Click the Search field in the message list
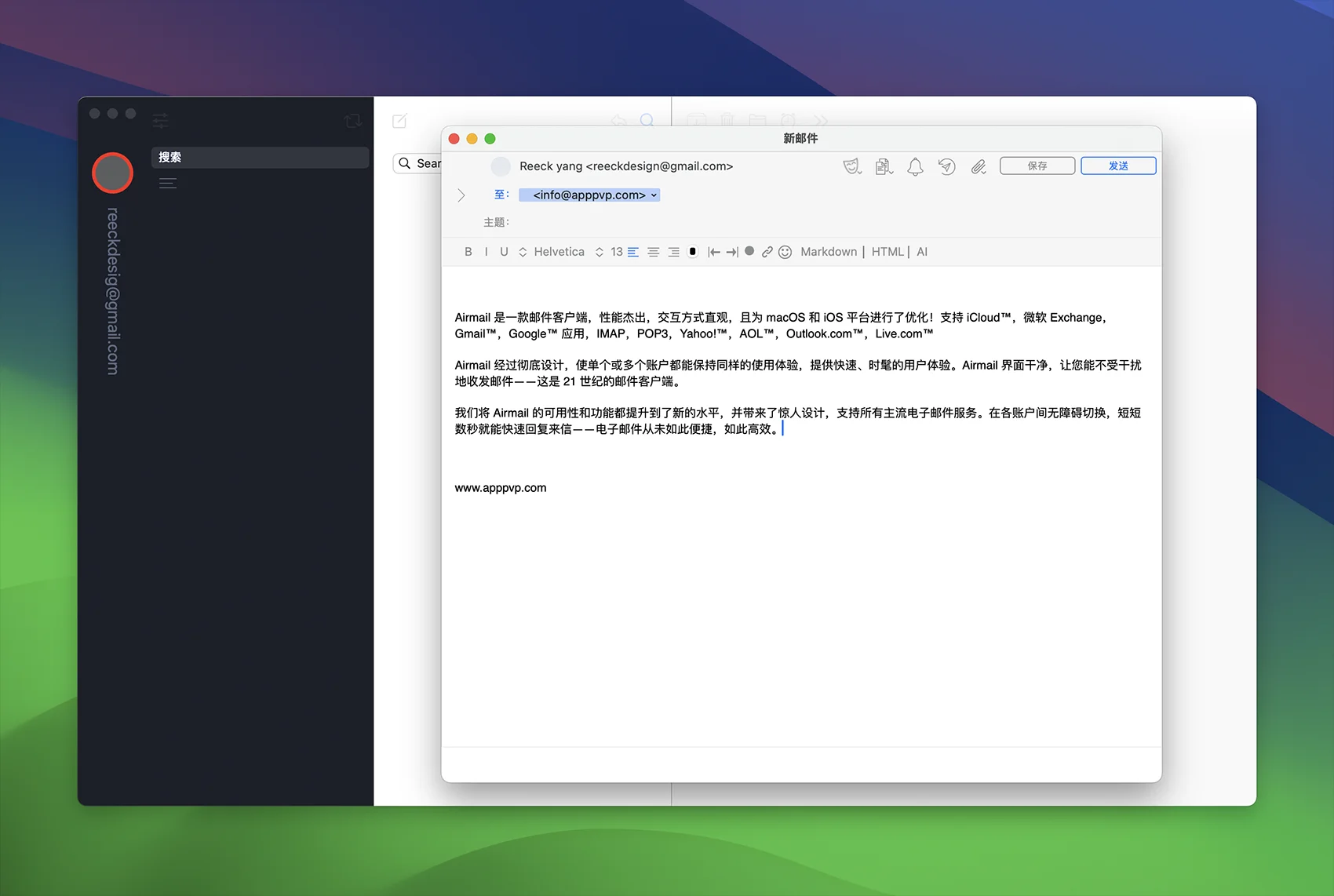 417,163
